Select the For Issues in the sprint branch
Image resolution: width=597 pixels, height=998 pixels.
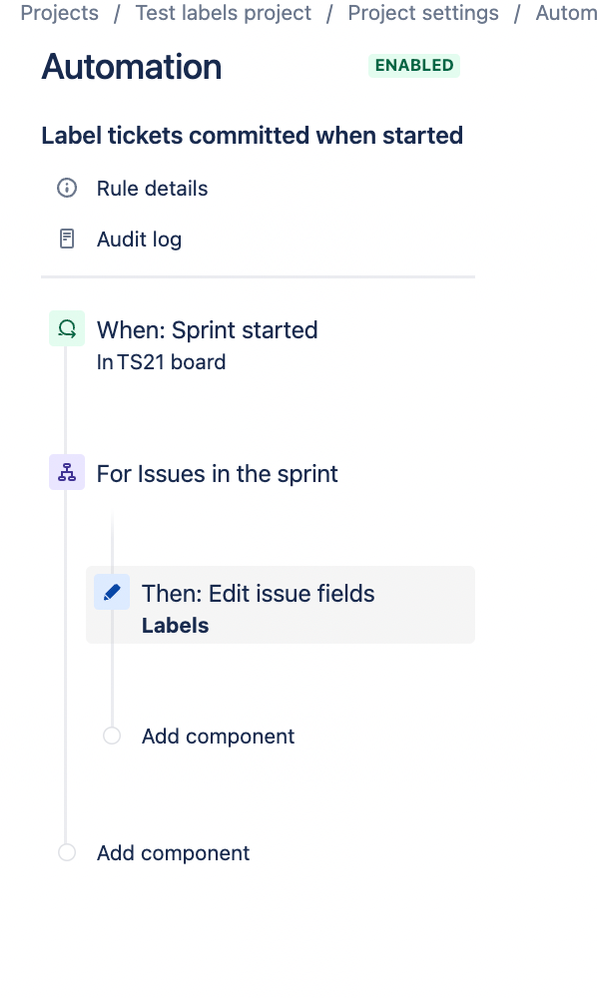click(217, 474)
